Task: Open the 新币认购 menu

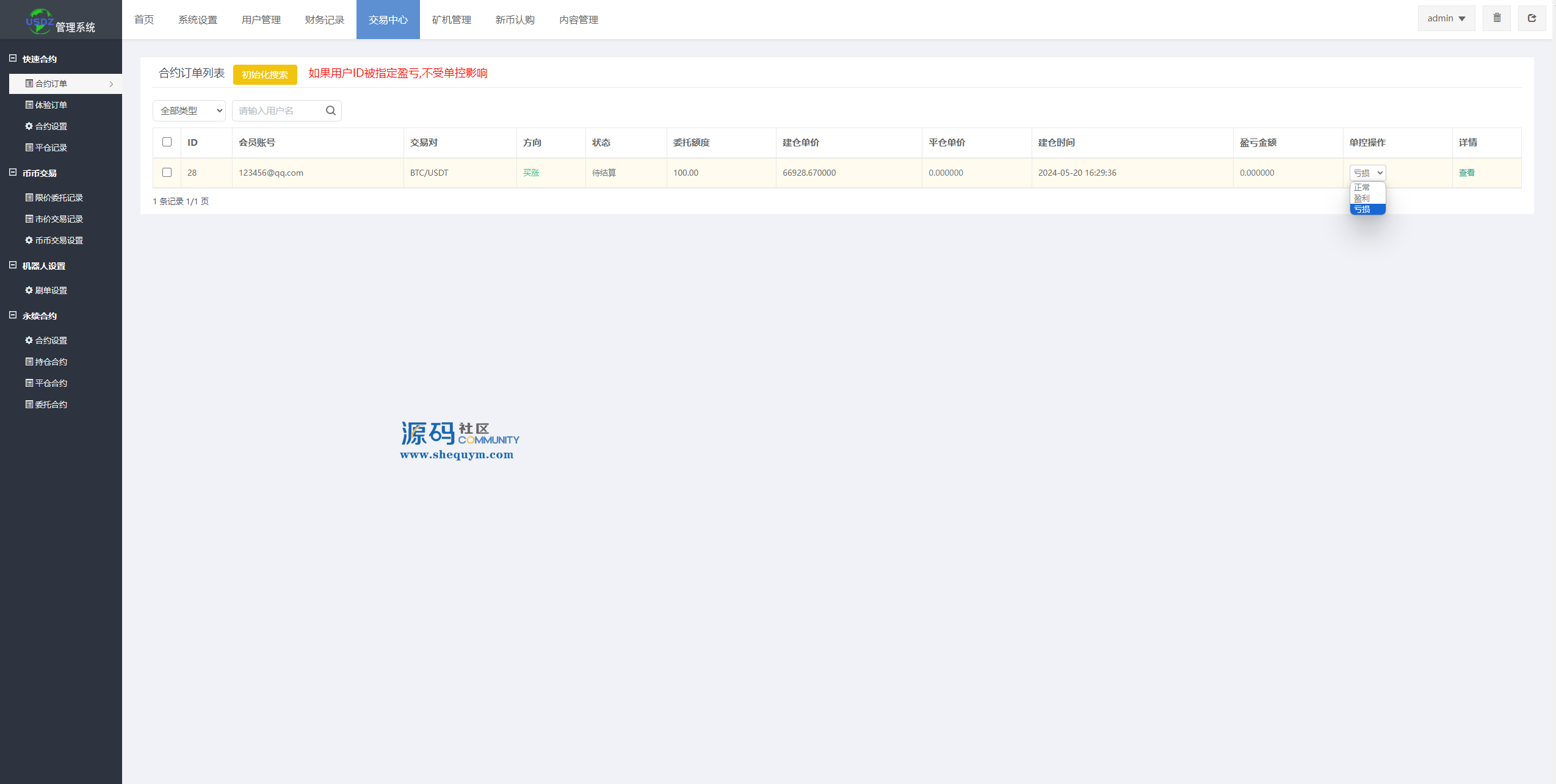Action: (515, 20)
